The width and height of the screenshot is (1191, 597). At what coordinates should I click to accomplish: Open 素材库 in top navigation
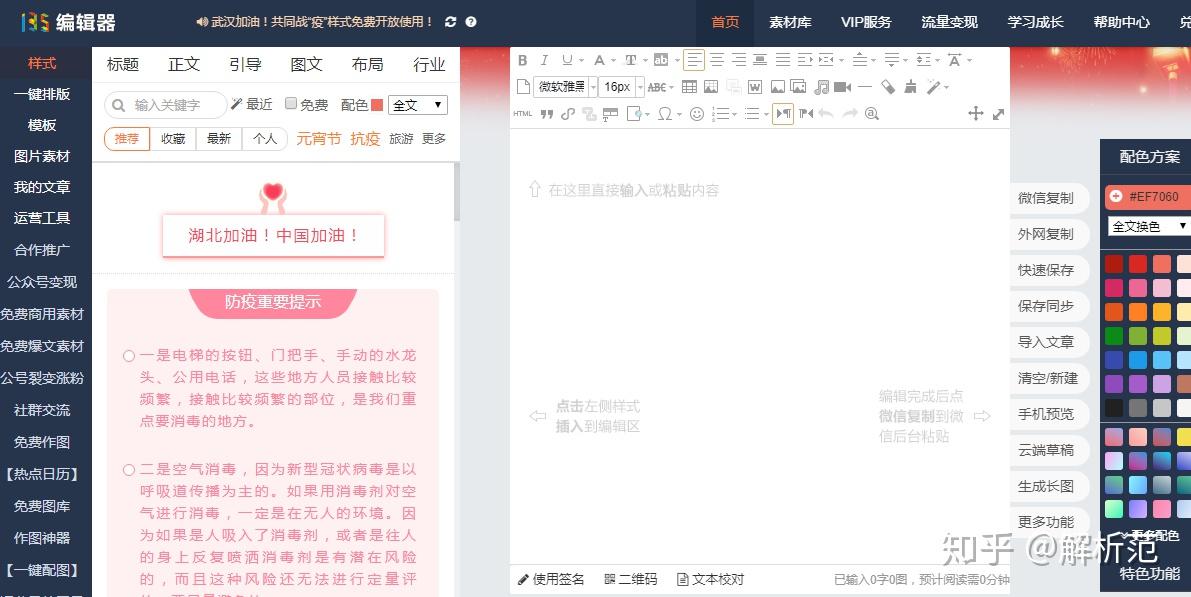tap(790, 22)
